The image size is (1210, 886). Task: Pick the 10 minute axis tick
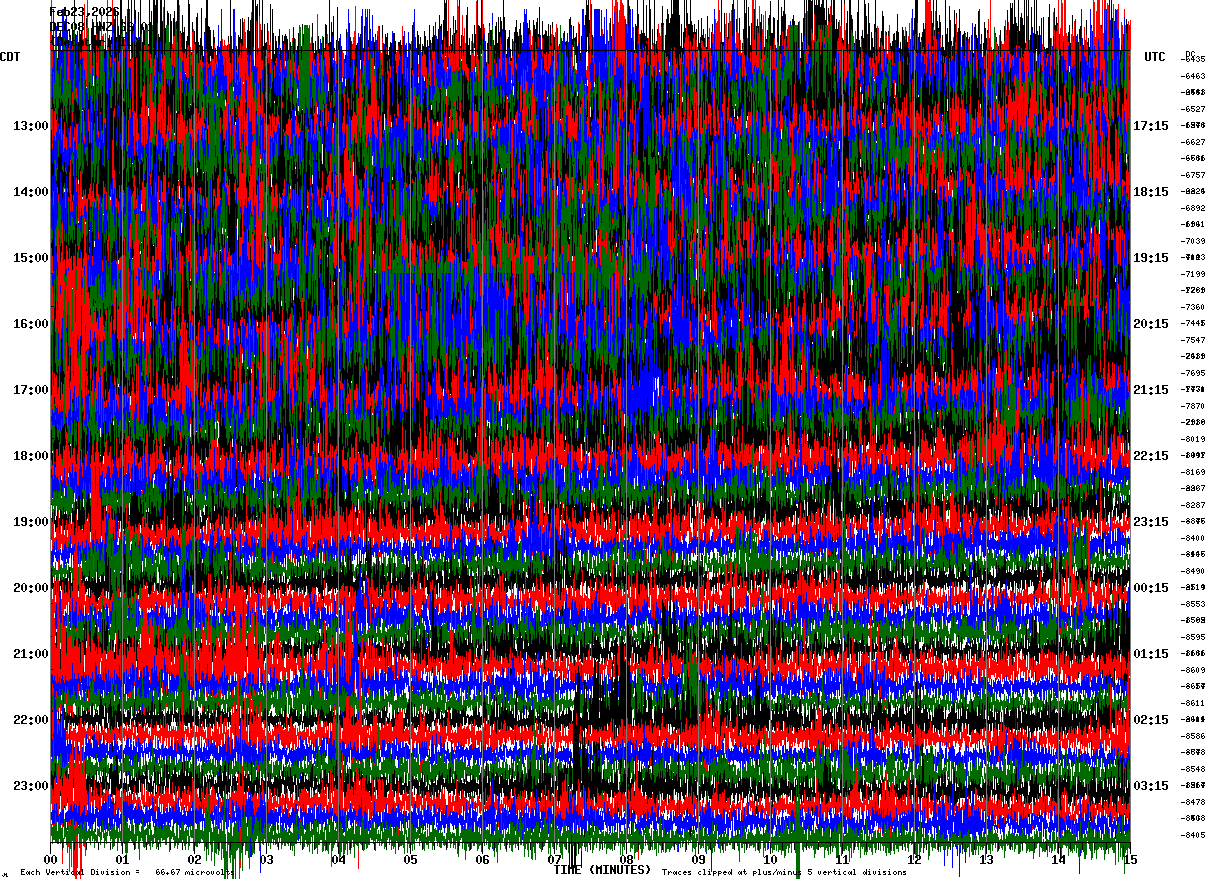click(x=771, y=860)
